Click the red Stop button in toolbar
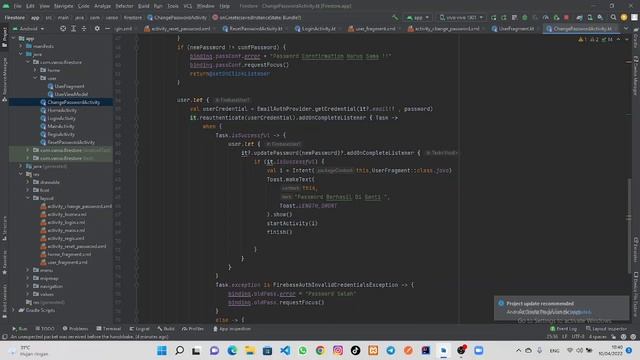640x360 pixels. pyautogui.click(x=567, y=18)
